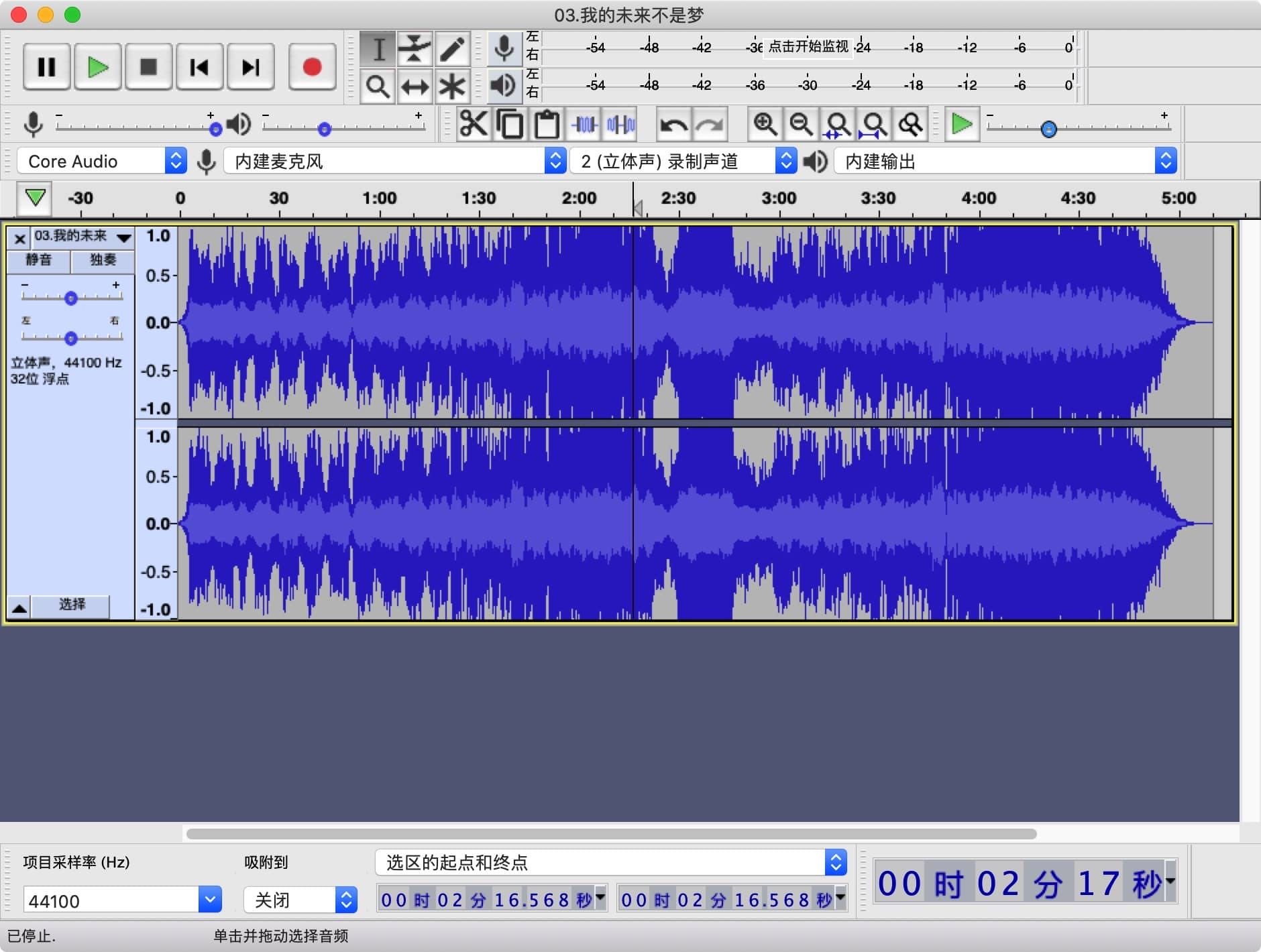Click the left channel vertical scale

(x=157, y=322)
